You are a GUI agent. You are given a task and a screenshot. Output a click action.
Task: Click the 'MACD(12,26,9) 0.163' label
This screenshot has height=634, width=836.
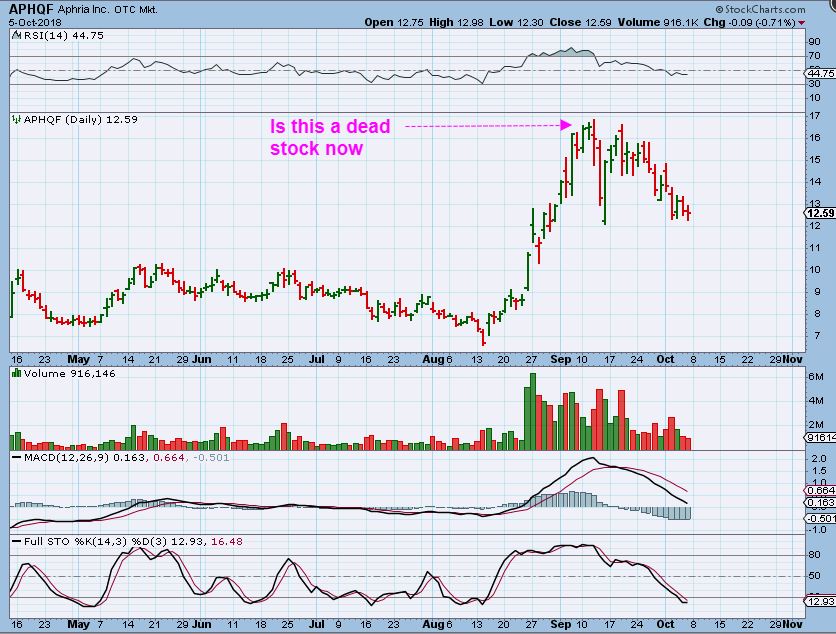point(84,458)
